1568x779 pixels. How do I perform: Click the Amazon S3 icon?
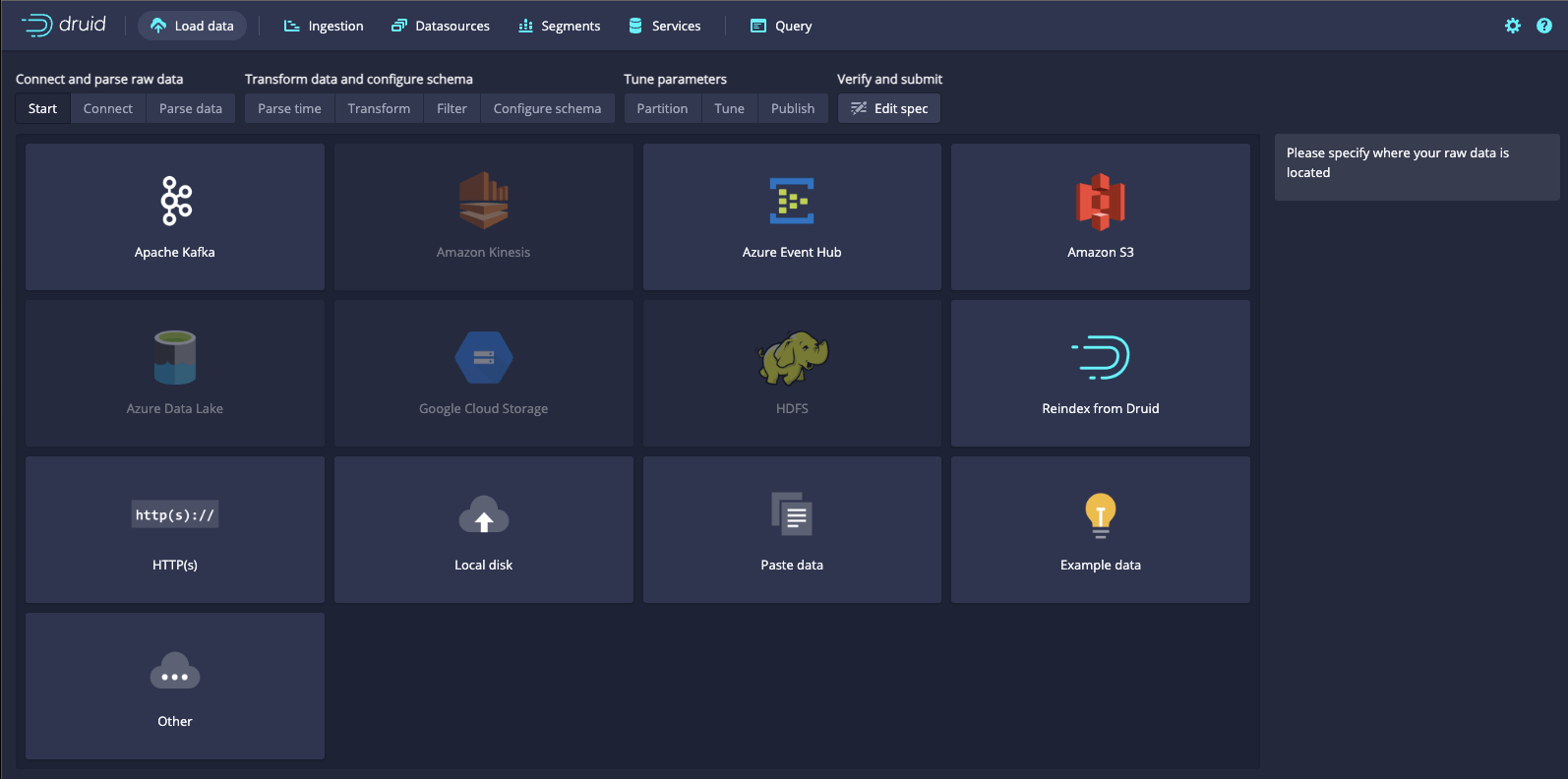(x=1101, y=202)
